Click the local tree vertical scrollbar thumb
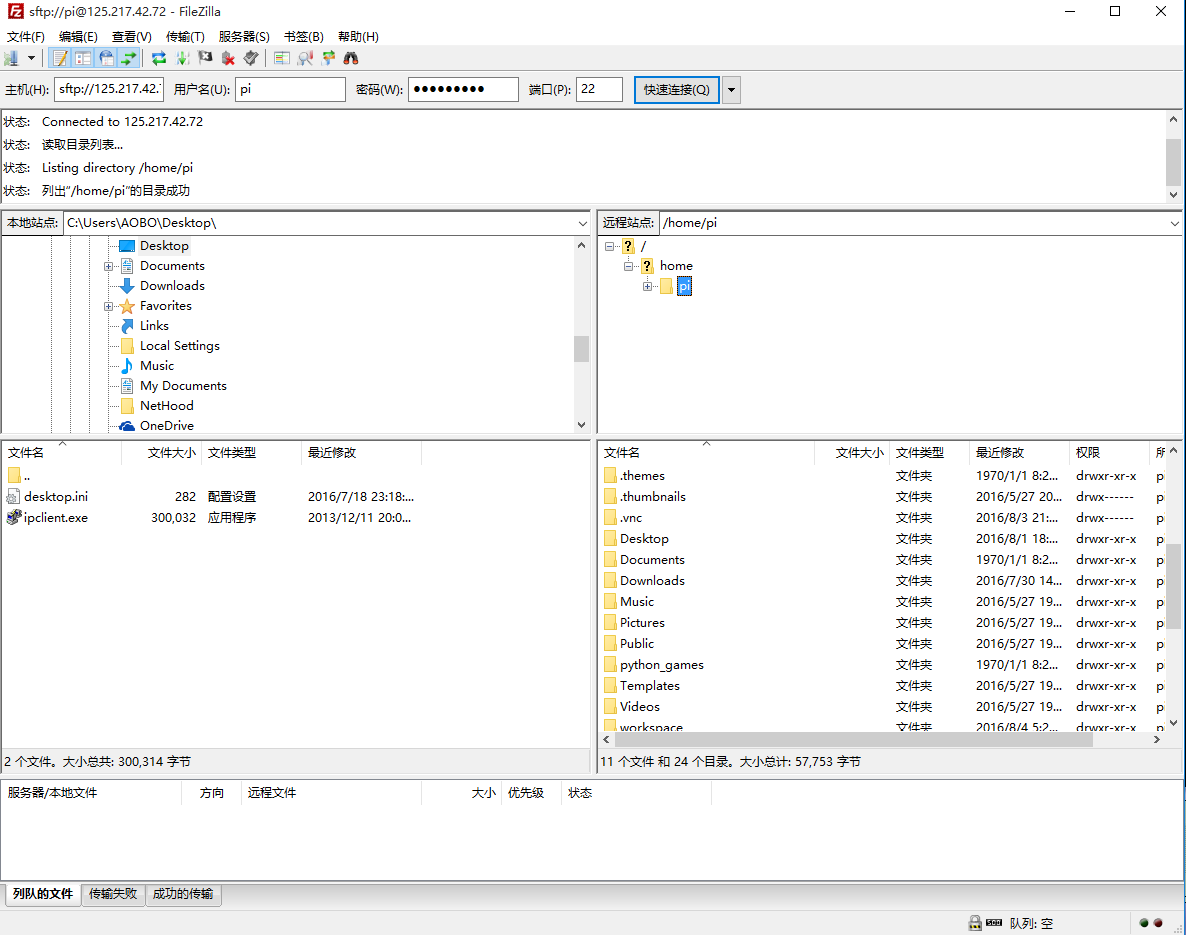Viewport: 1186px width, 935px height. (x=581, y=349)
